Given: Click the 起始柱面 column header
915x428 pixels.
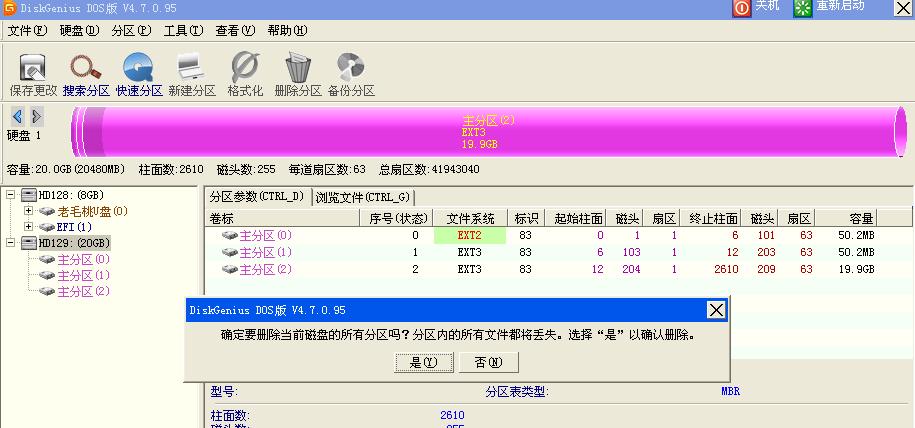Looking at the screenshot, I should coord(575,218).
